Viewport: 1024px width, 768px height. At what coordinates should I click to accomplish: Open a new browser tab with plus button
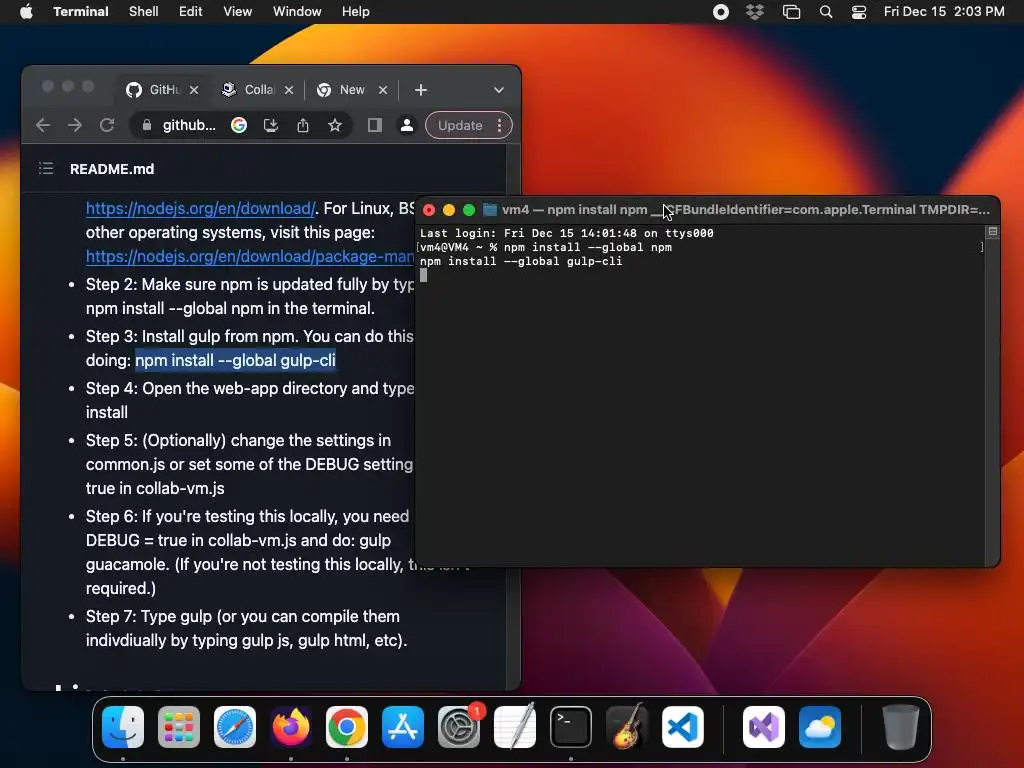(421, 90)
